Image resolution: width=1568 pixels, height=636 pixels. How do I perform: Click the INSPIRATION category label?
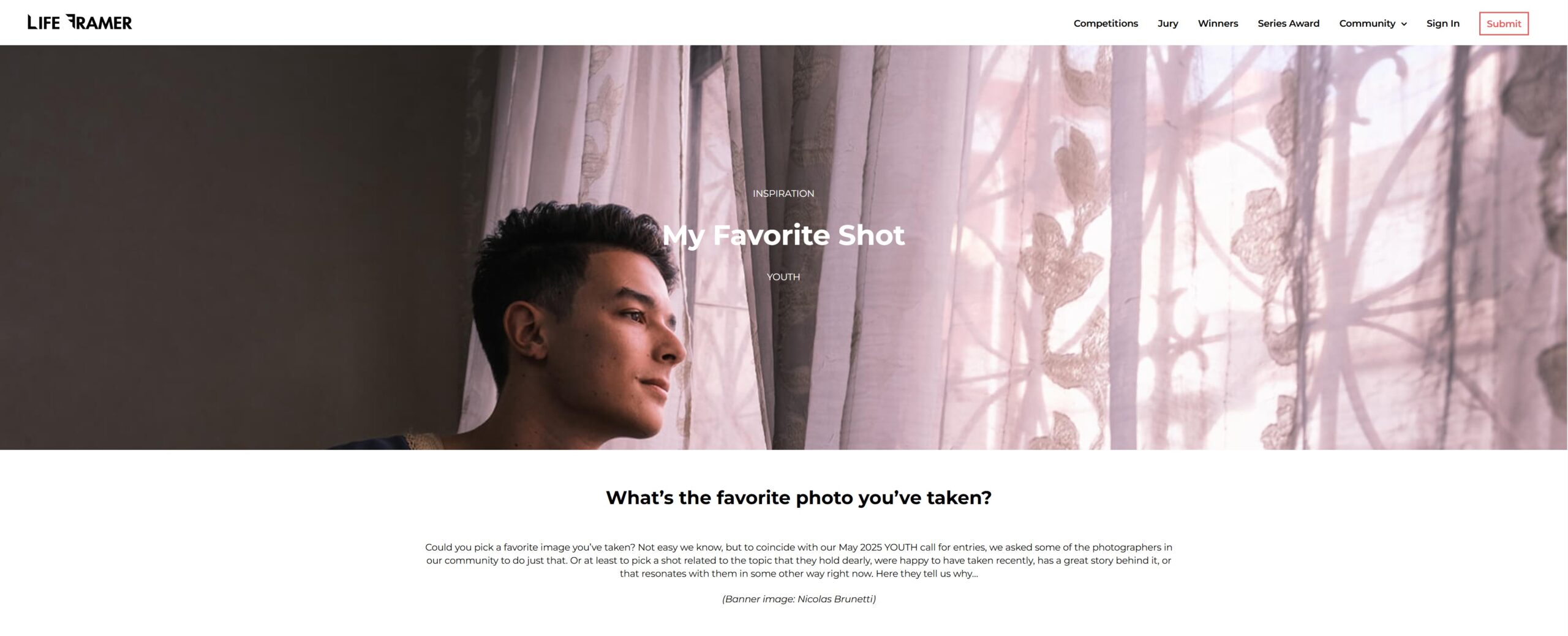coord(783,193)
